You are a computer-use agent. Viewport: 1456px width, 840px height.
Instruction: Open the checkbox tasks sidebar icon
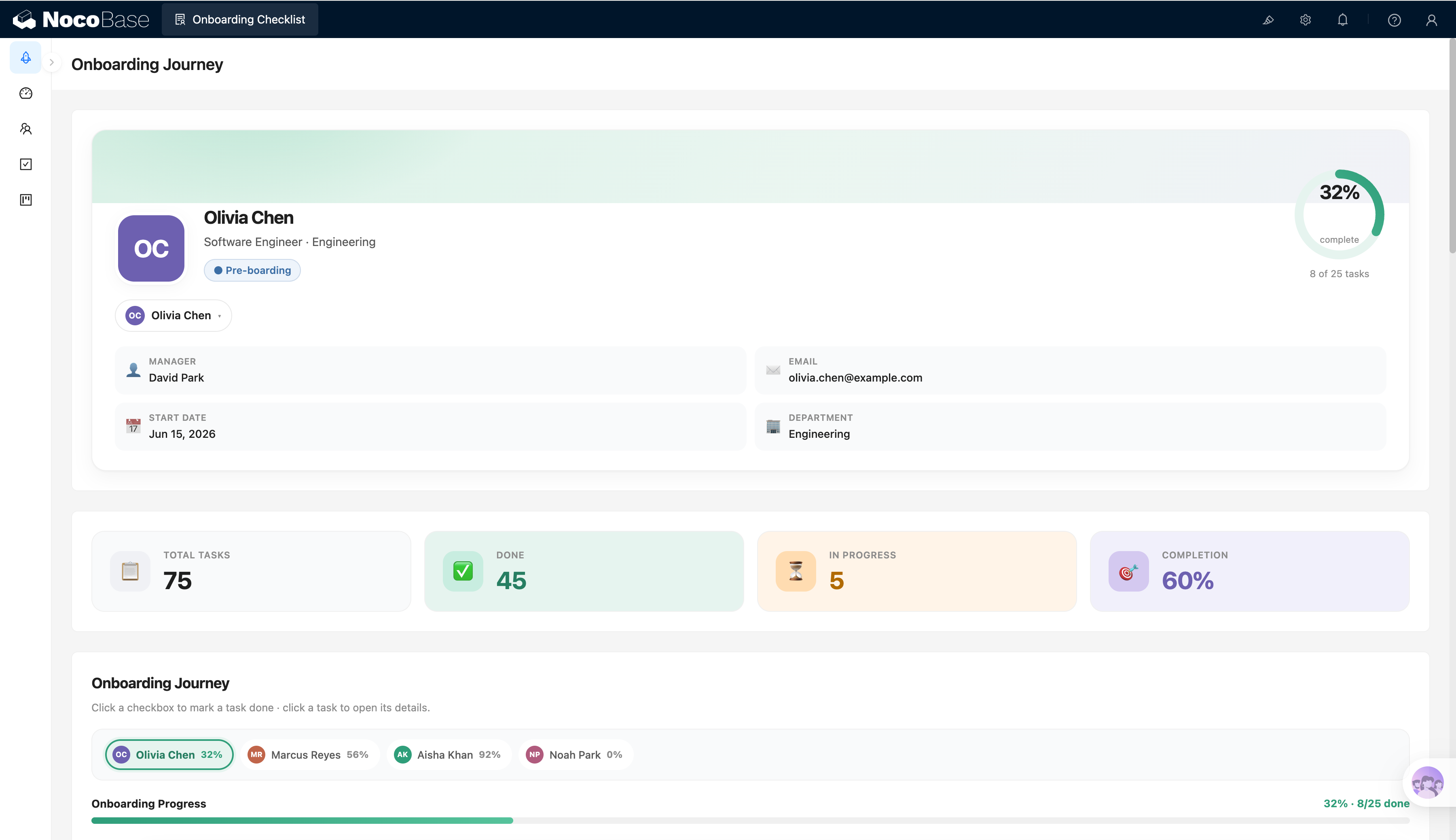[x=26, y=164]
